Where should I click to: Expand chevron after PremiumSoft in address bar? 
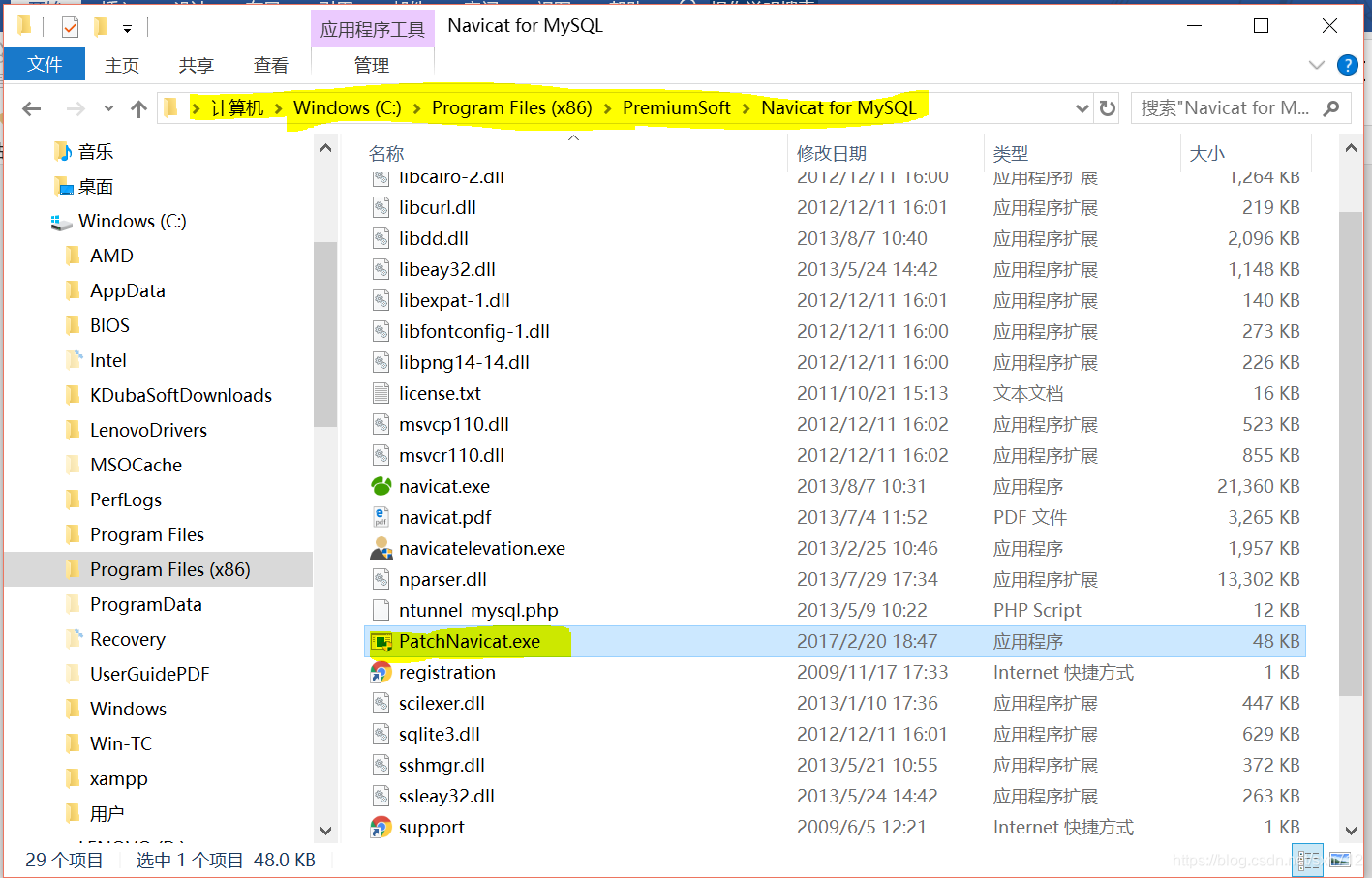[747, 108]
